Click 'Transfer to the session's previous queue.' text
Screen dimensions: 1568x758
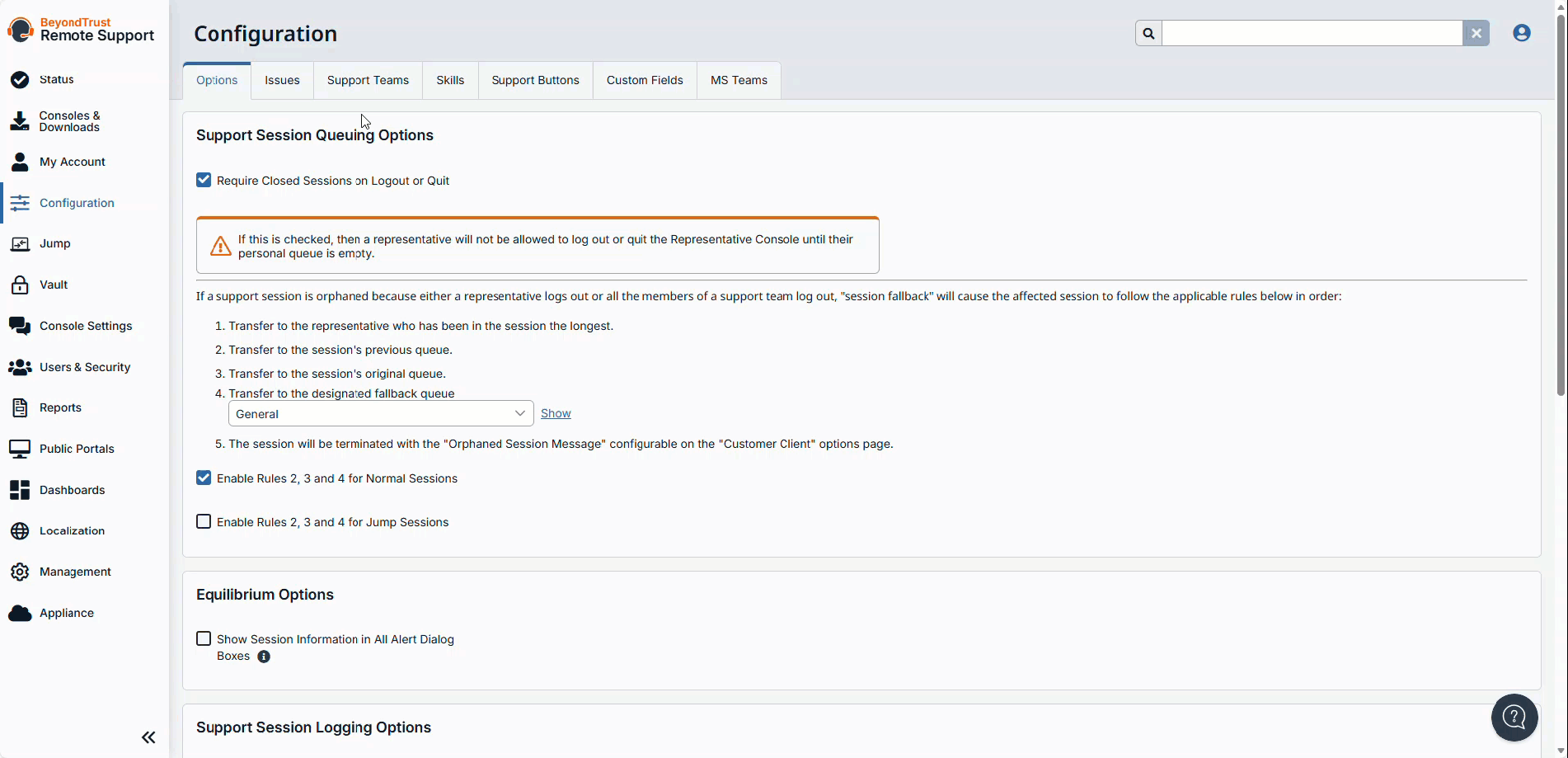point(340,350)
